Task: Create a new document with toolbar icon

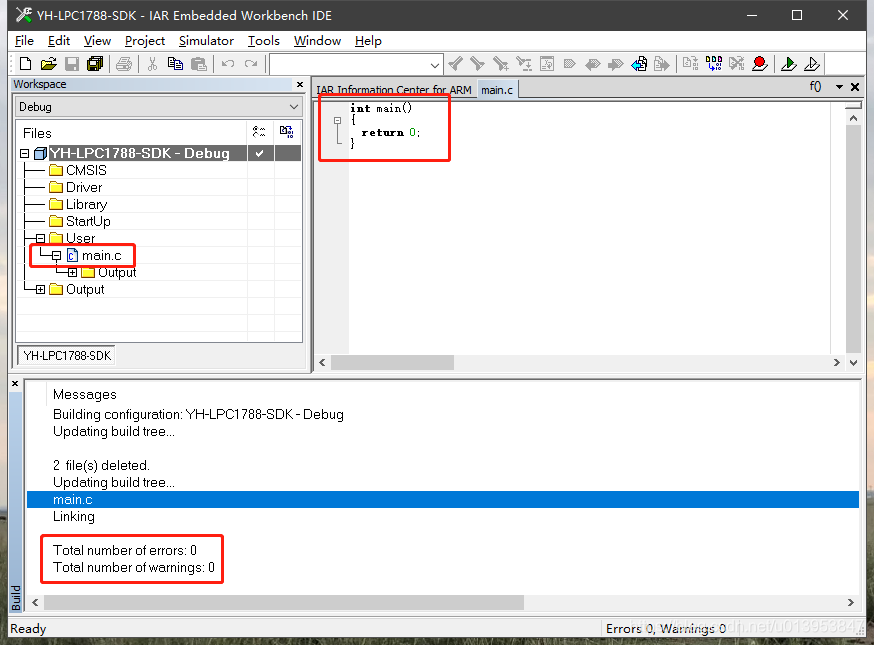Action: click(x=25, y=64)
